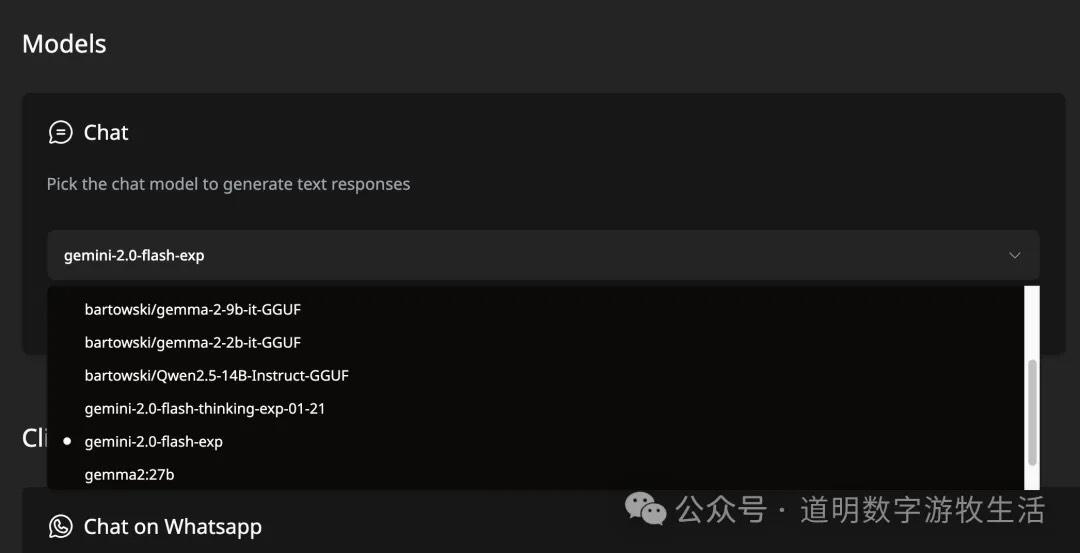The height and width of the screenshot is (553, 1080).
Task: Choose the gemini-2.0-flash-exp list entry
Action: click(x=153, y=441)
